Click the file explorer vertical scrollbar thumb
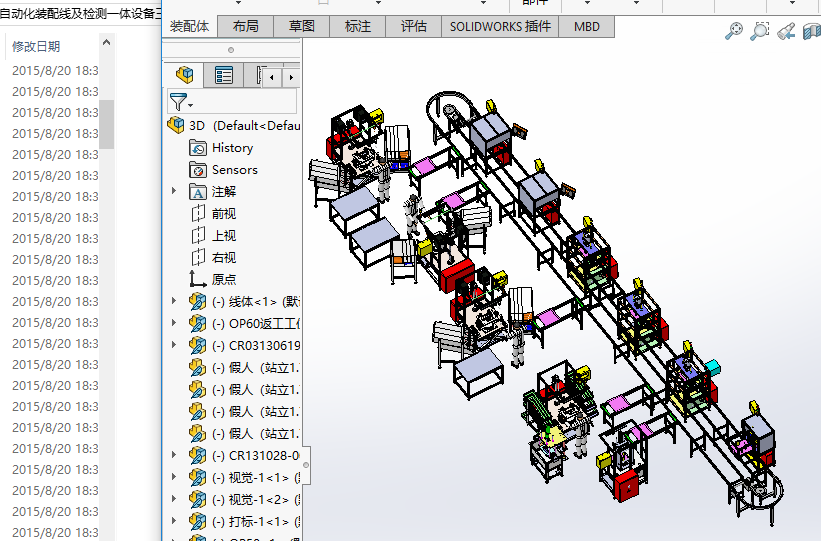The image size is (821, 541). click(106, 124)
